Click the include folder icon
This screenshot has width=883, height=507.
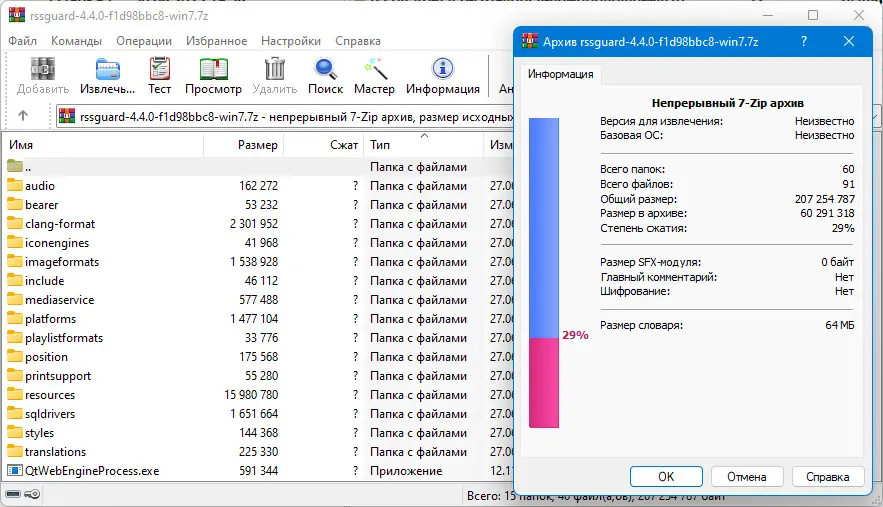15,281
